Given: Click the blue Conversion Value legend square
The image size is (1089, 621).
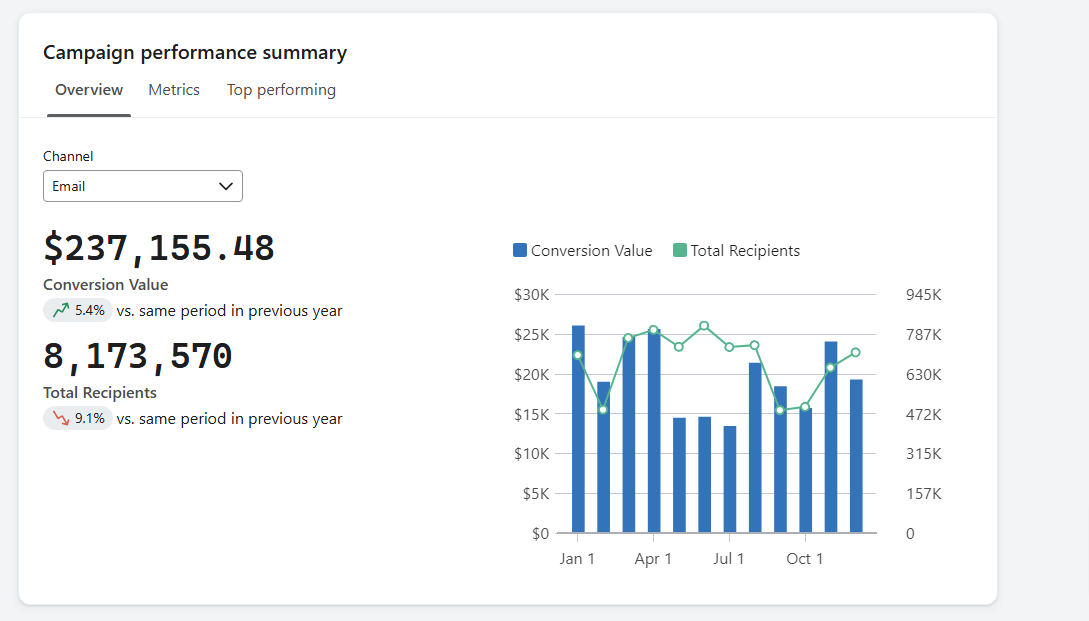Looking at the screenshot, I should pos(518,250).
